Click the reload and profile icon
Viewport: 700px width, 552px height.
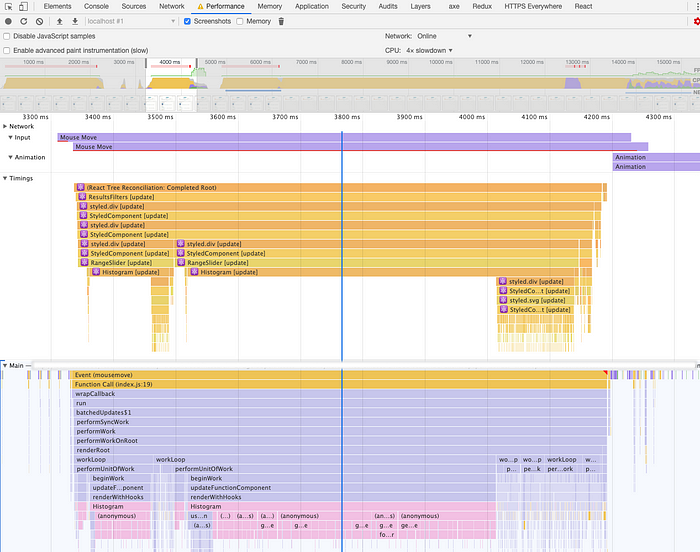[x=24, y=21]
